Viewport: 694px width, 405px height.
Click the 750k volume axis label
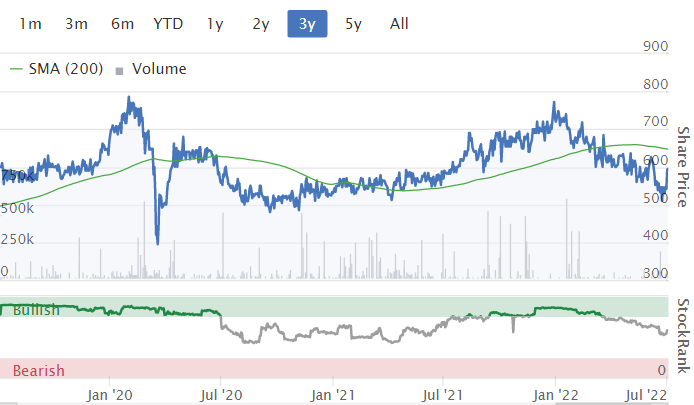tap(19, 176)
